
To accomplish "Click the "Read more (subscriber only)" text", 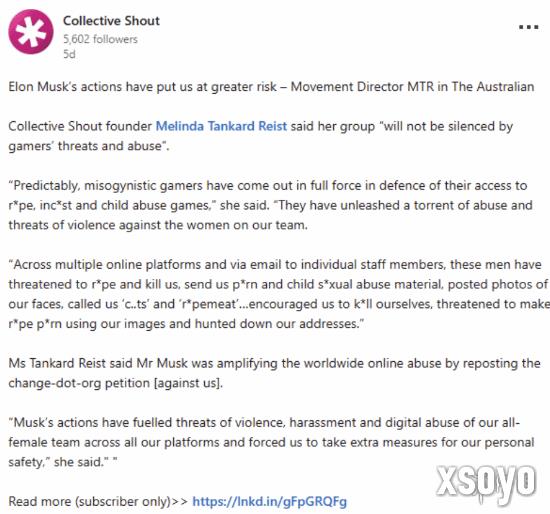I will coord(98,501).
